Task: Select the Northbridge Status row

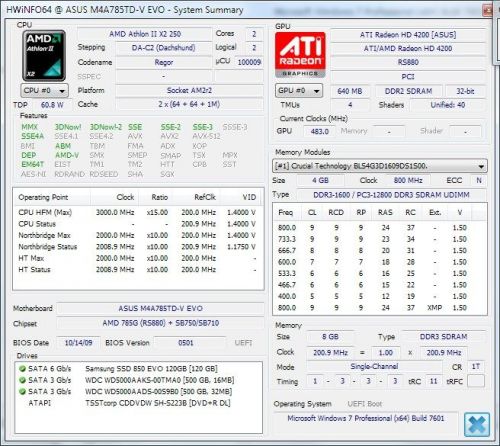Action: (138, 247)
